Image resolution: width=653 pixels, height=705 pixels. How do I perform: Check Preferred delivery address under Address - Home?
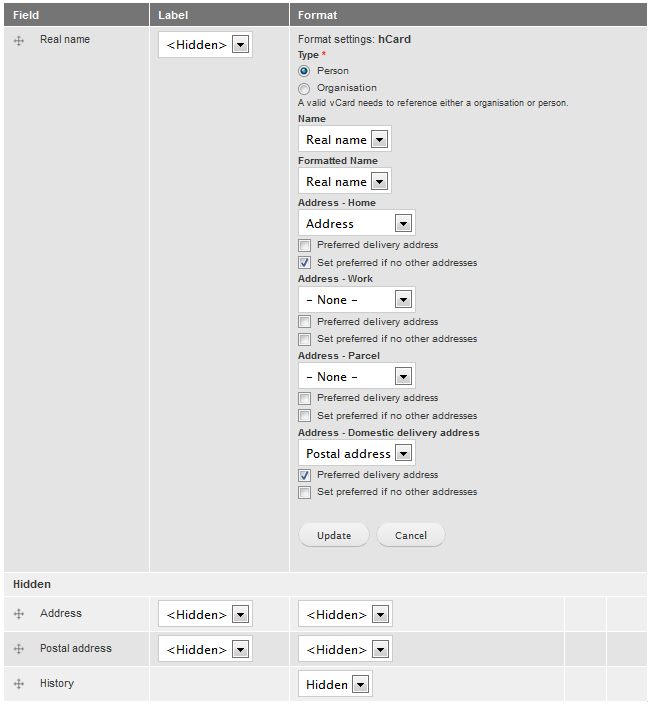click(x=304, y=245)
